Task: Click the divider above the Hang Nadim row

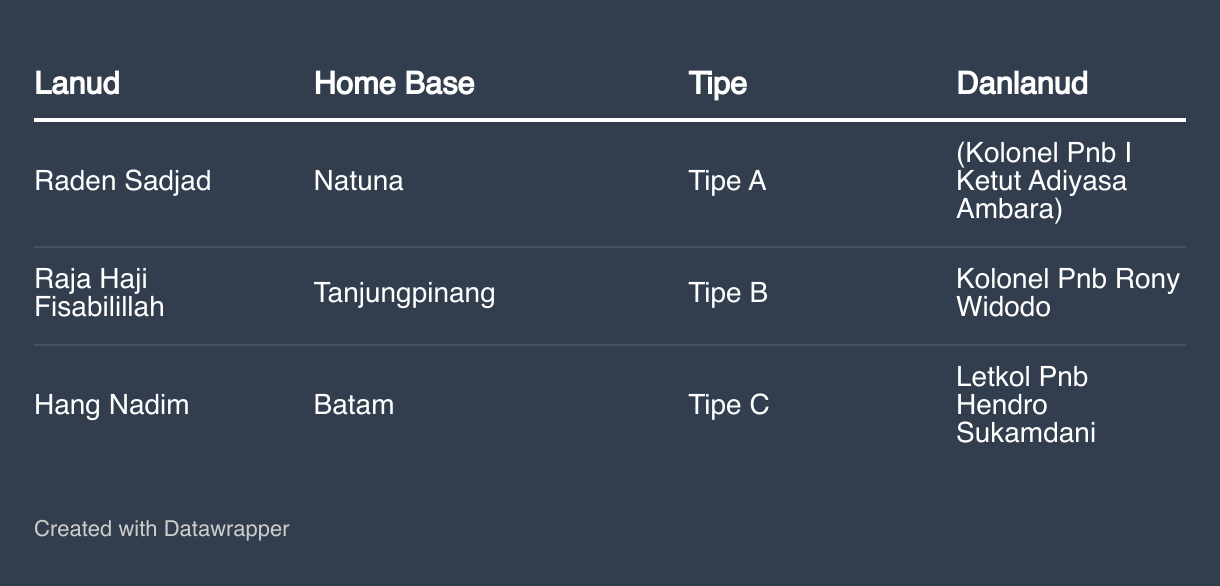Action: pos(609,345)
